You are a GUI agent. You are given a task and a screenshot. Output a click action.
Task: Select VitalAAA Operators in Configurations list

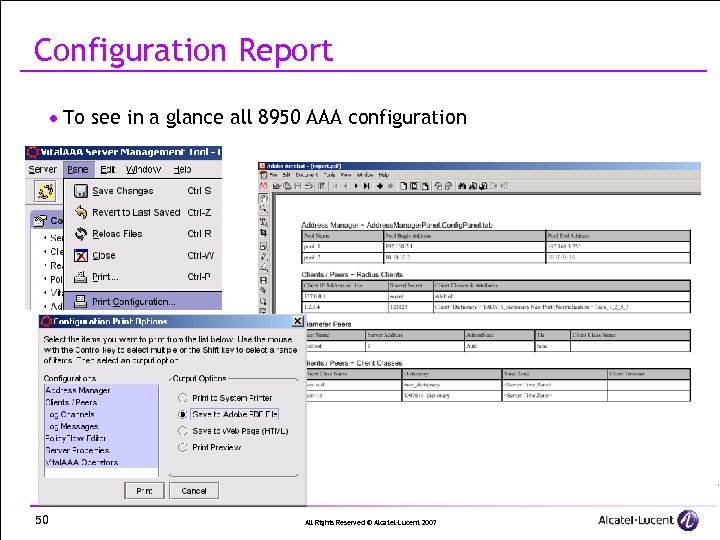click(101, 462)
